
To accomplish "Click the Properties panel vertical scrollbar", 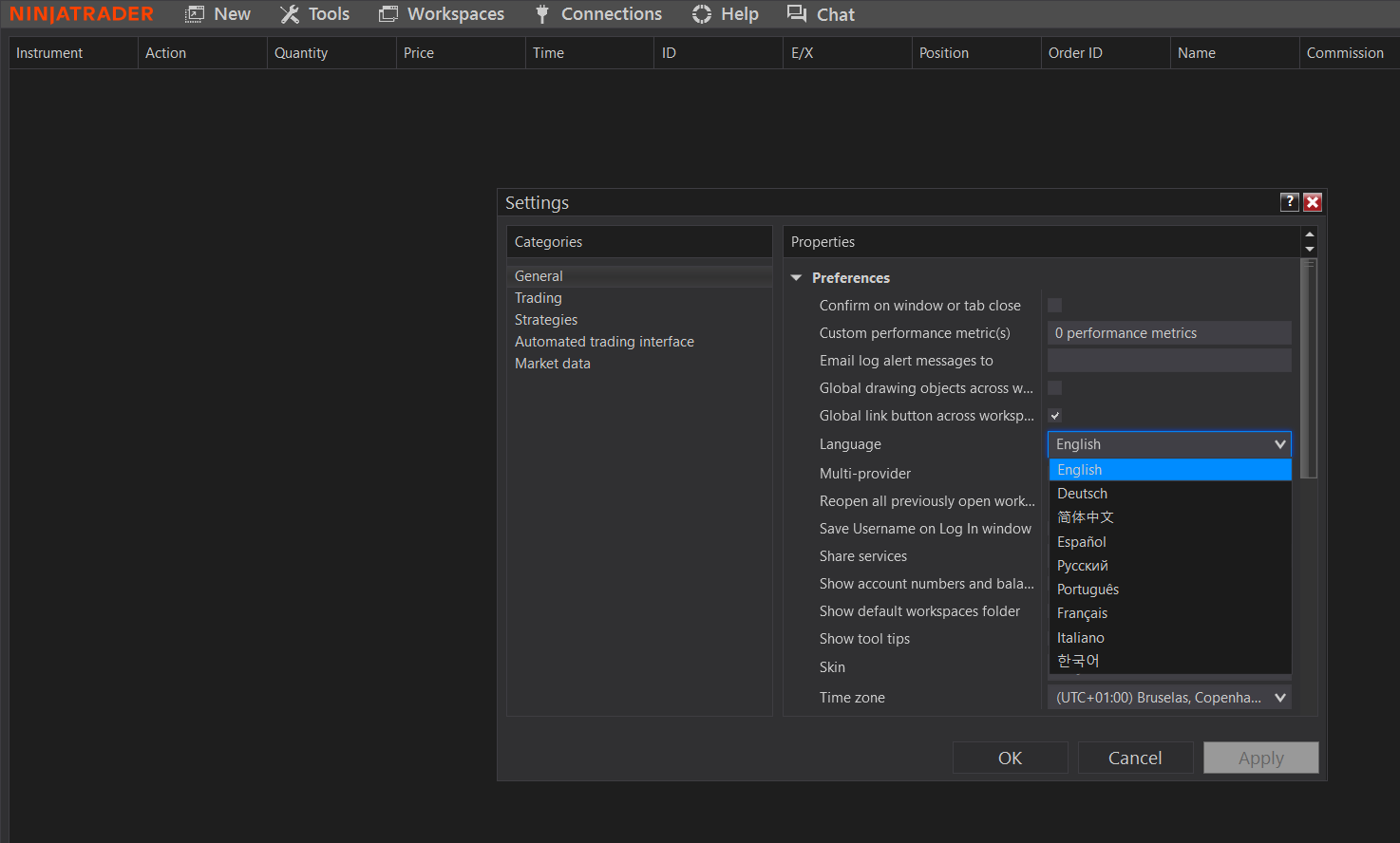I will [x=1310, y=370].
